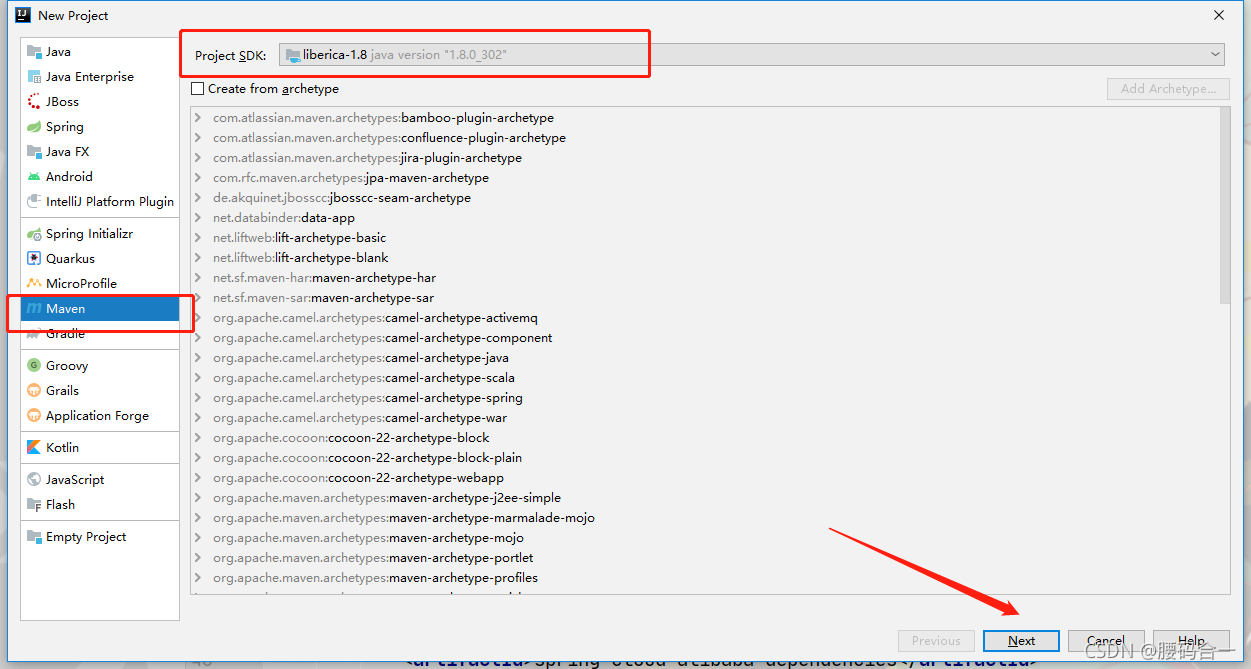This screenshot has height=669, width=1251.
Task: Select JBoss project type label
Action: pos(62,102)
